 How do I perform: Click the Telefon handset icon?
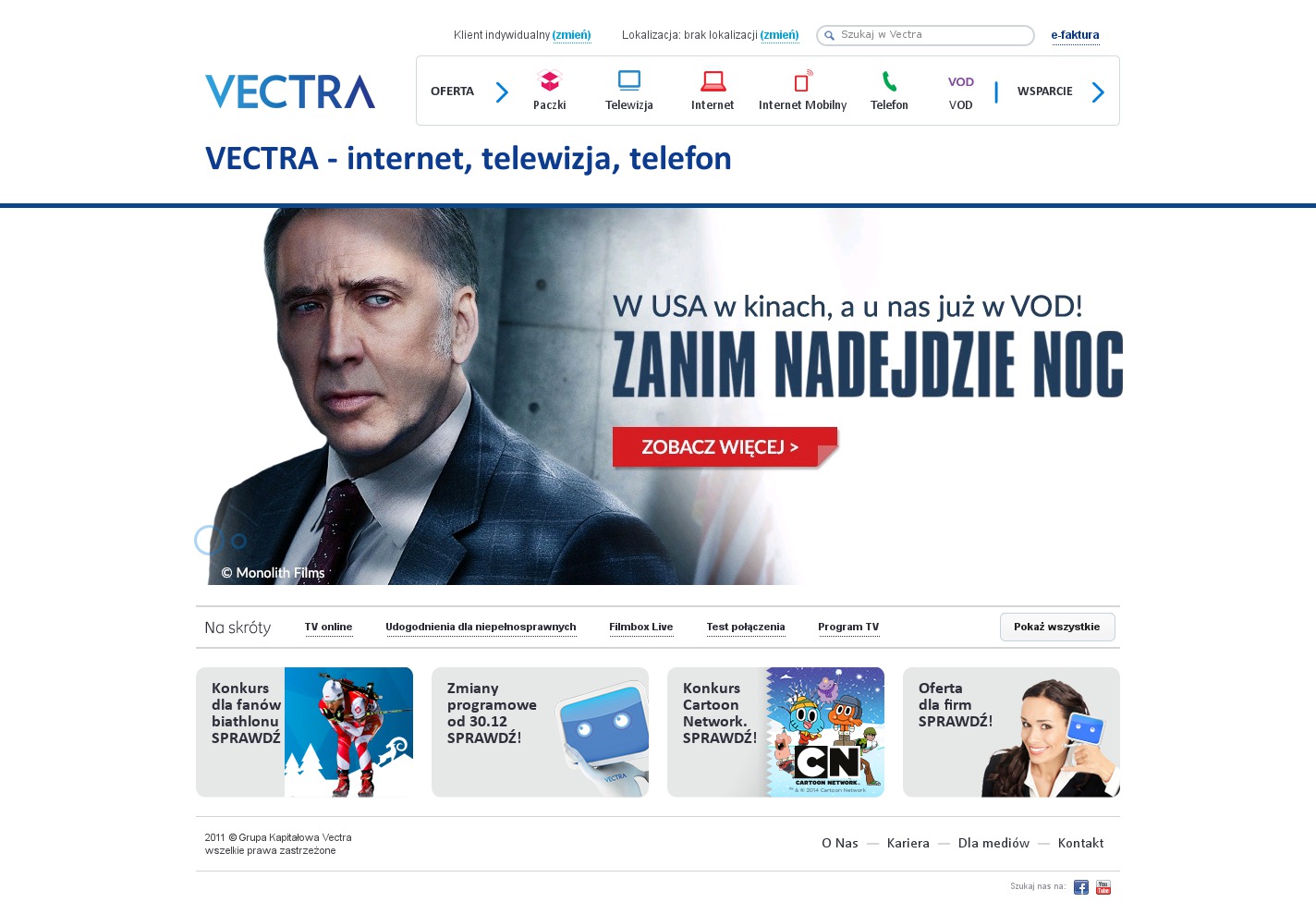(x=889, y=81)
